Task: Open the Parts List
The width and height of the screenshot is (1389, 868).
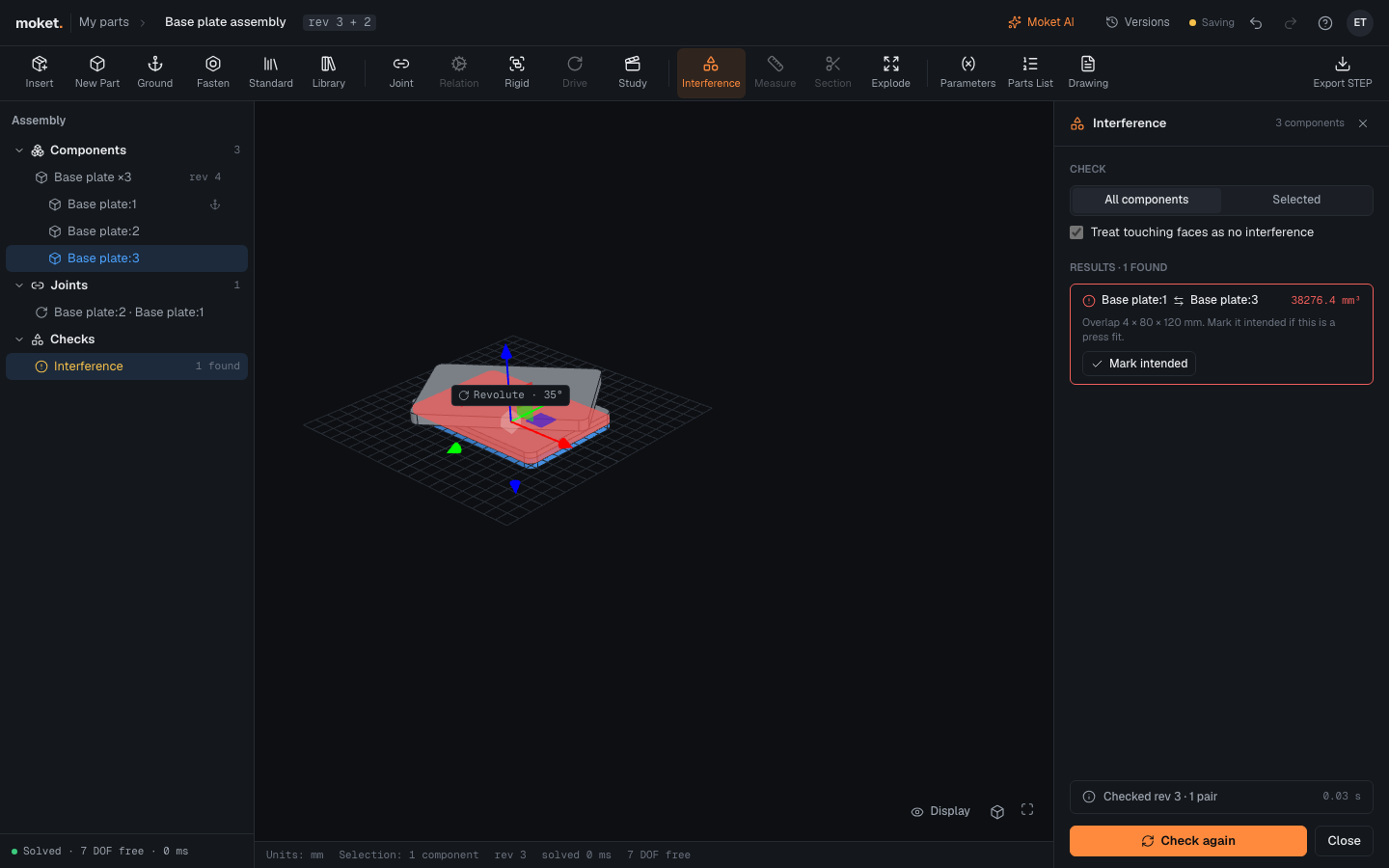Action: [1030, 72]
